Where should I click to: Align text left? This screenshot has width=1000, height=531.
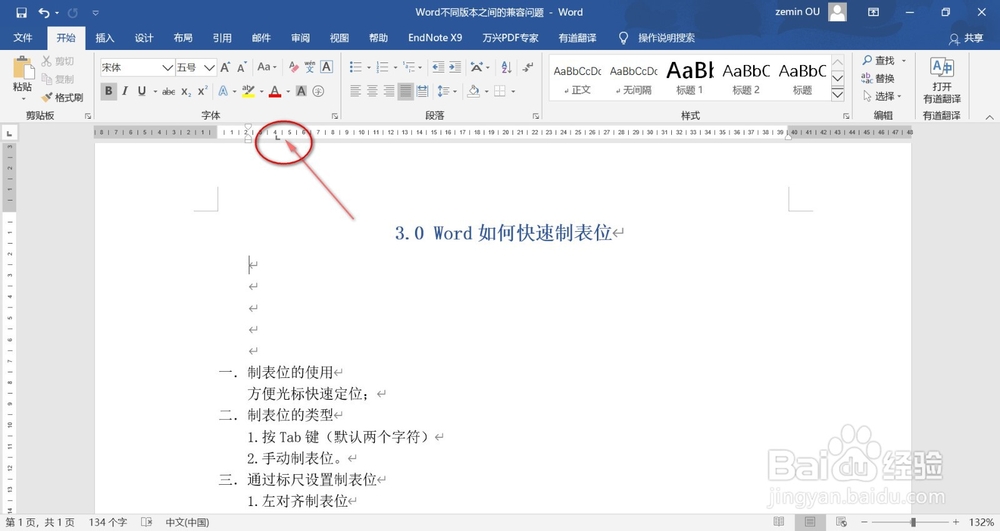point(356,92)
